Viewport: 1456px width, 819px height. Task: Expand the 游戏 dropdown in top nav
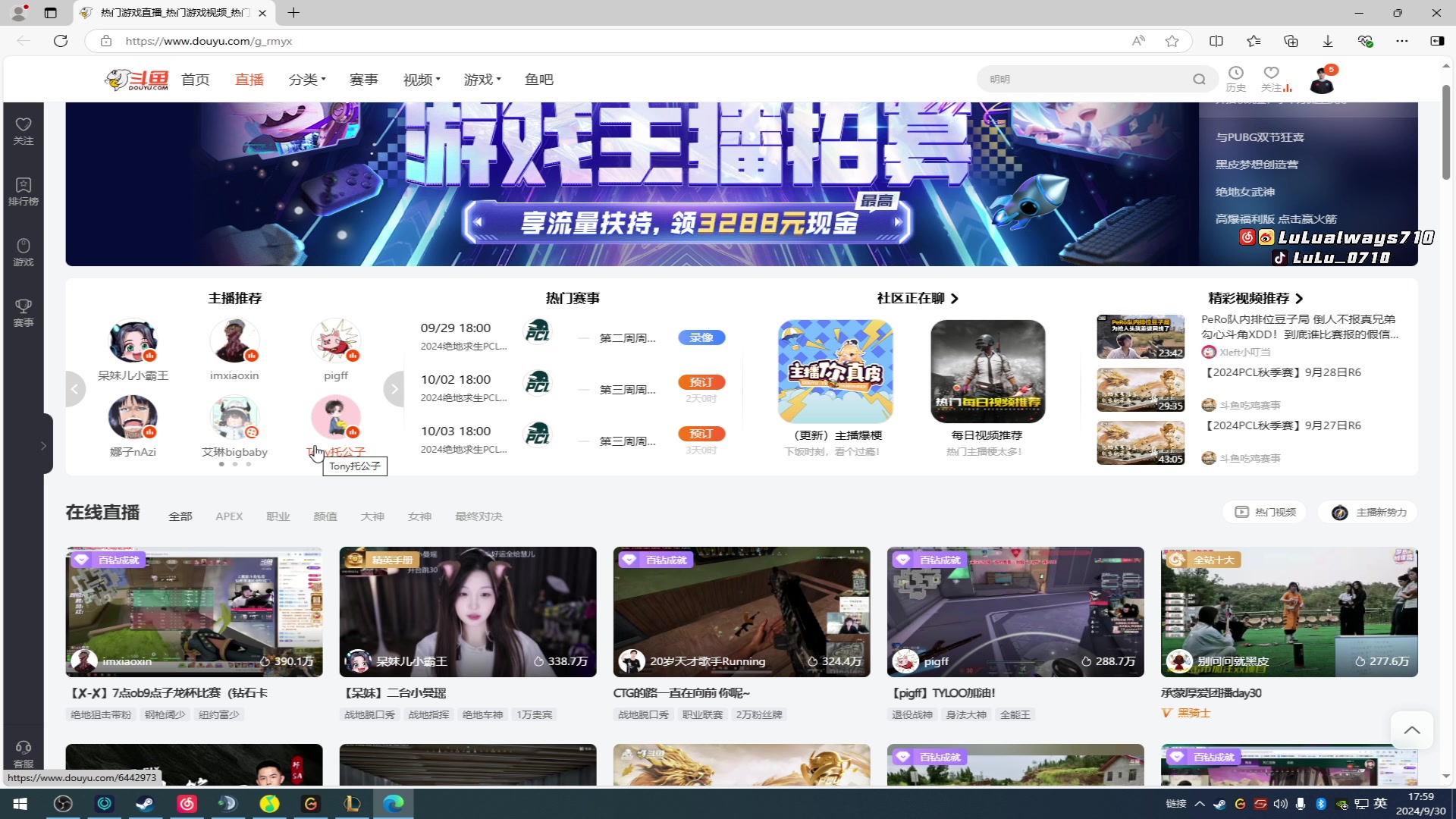pos(482,80)
